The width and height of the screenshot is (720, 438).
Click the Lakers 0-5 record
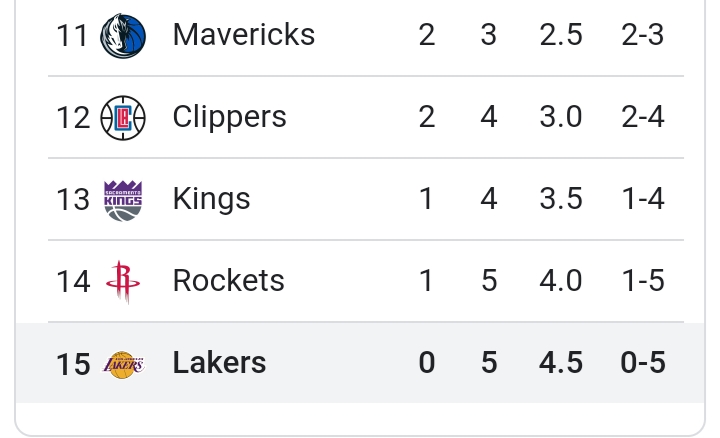pyautogui.click(x=642, y=362)
